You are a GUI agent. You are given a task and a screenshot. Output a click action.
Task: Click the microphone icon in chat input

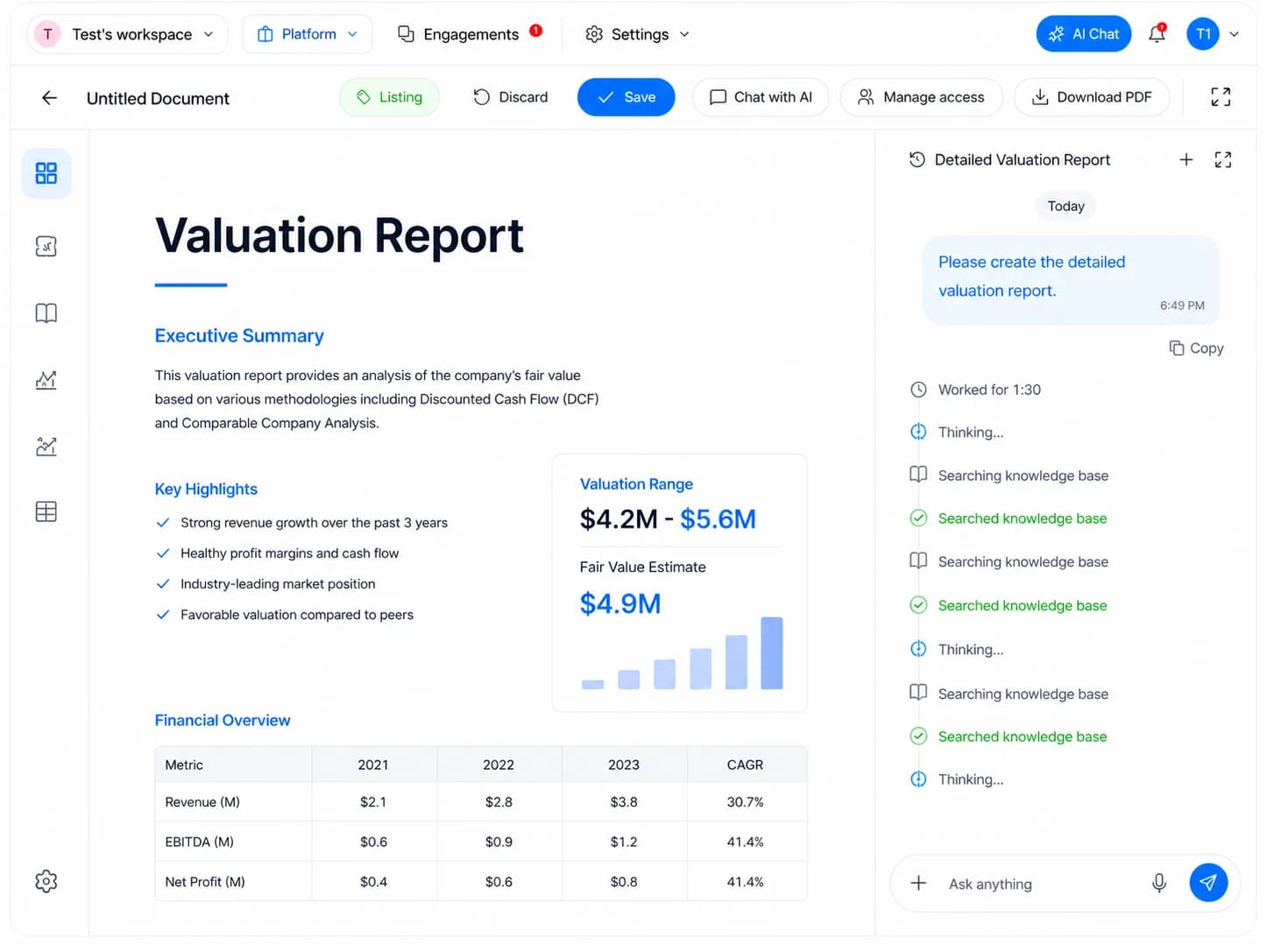1159,884
